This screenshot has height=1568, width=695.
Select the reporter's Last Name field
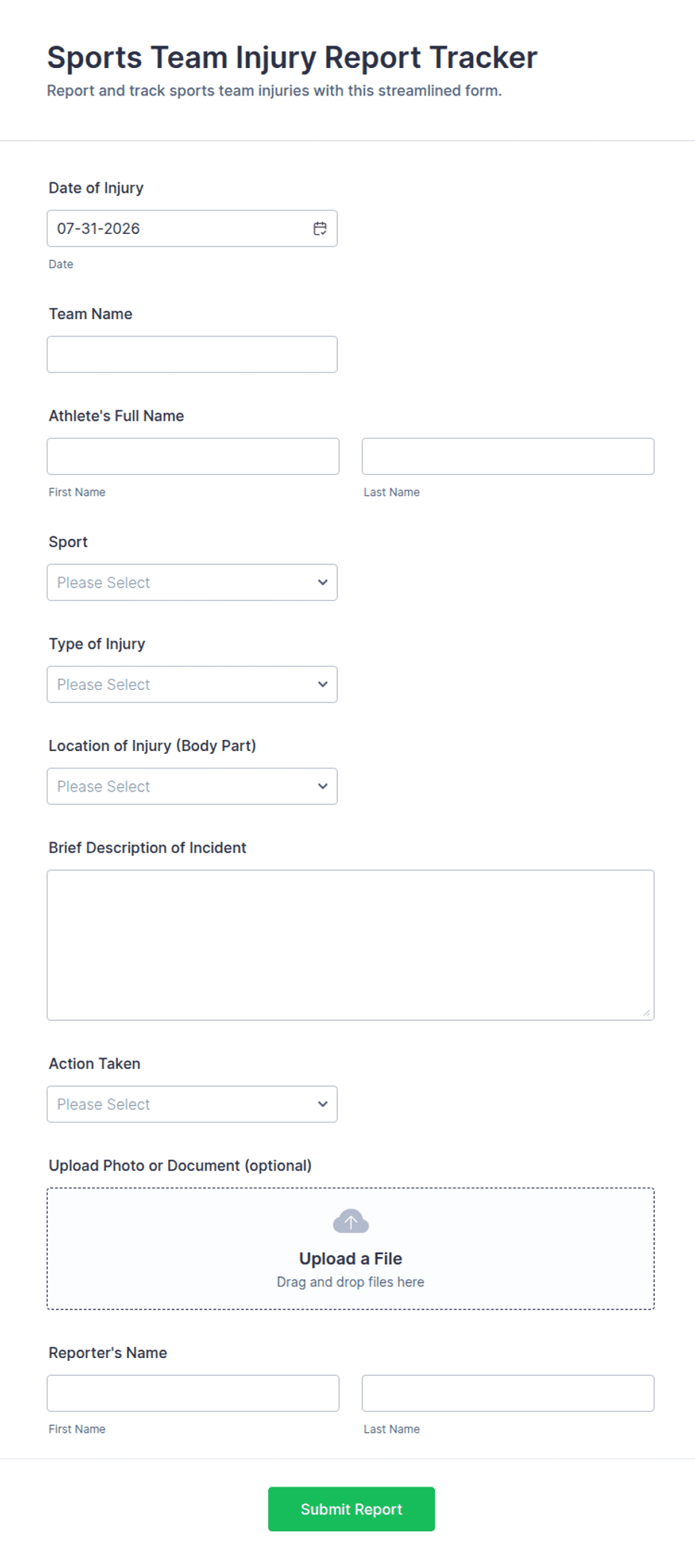click(508, 1393)
